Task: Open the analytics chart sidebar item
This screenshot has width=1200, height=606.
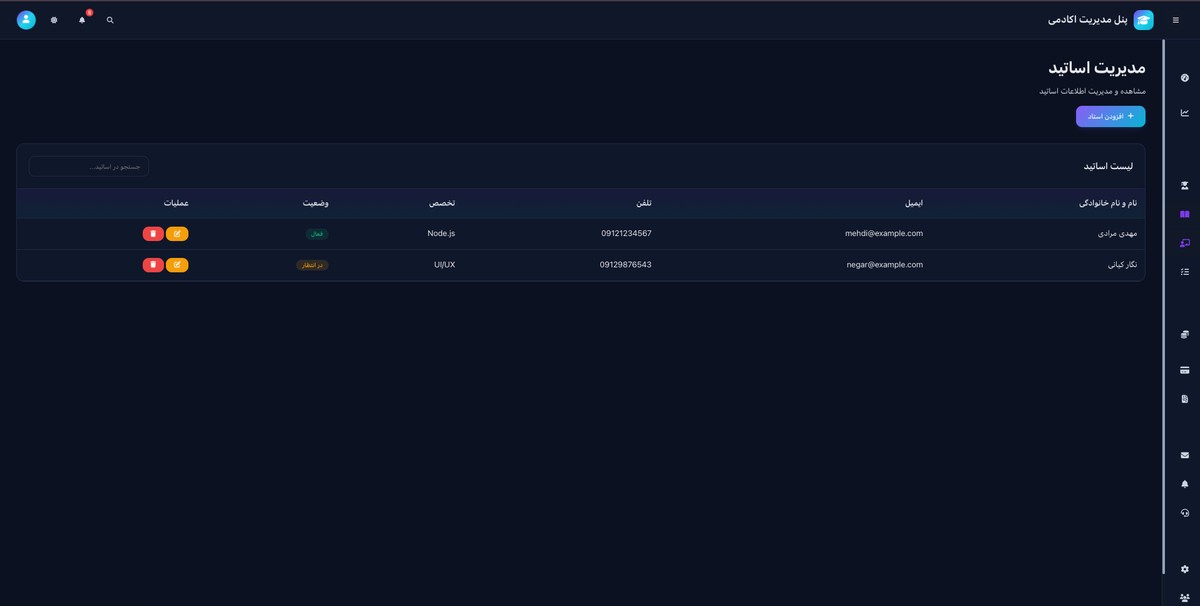Action: click(x=1185, y=113)
